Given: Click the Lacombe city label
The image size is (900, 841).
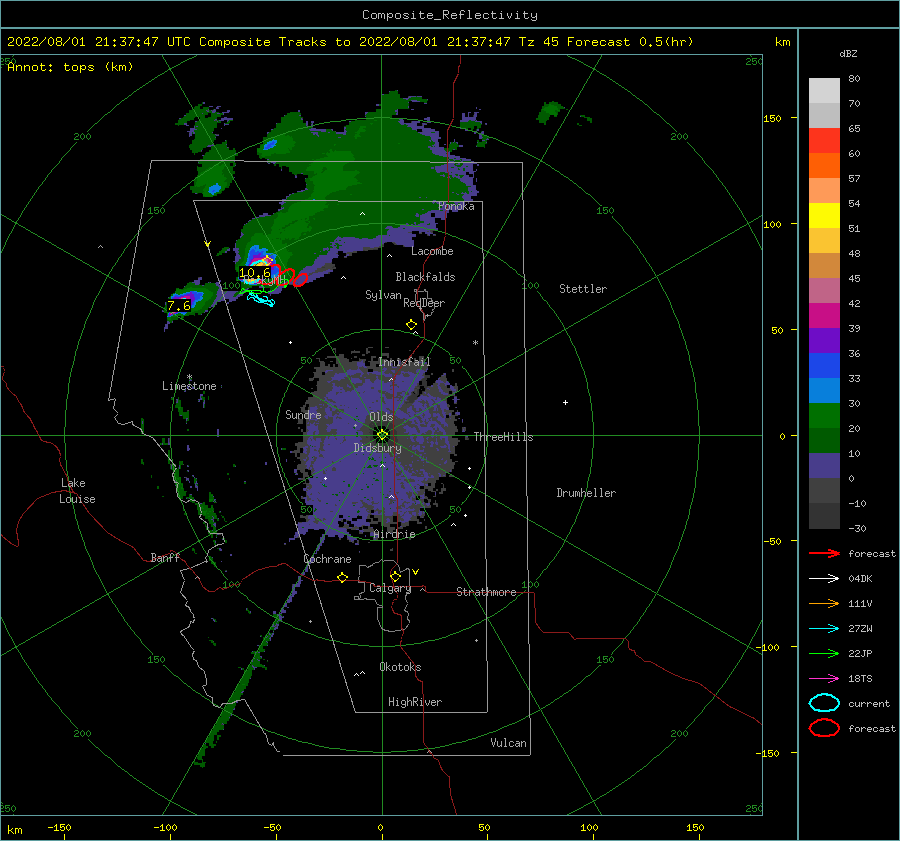Looking at the screenshot, I should [432, 251].
